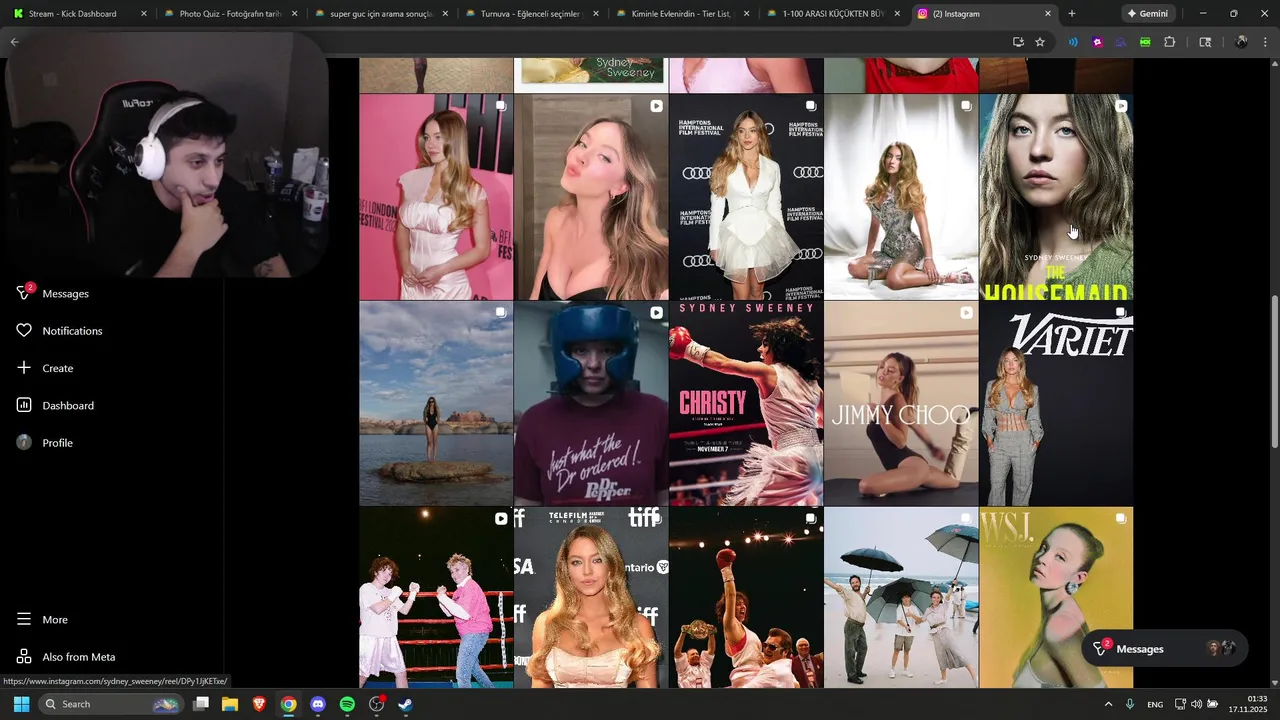Open File Explorer from the taskbar
Viewport: 1280px width, 720px height.
click(x=230, y=704)
